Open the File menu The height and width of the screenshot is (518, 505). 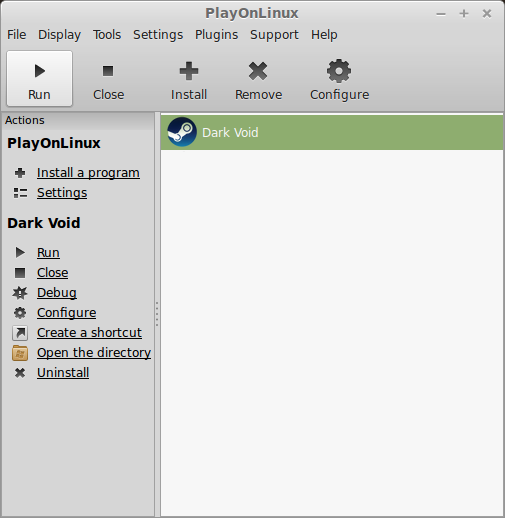[x=17, y=35]
